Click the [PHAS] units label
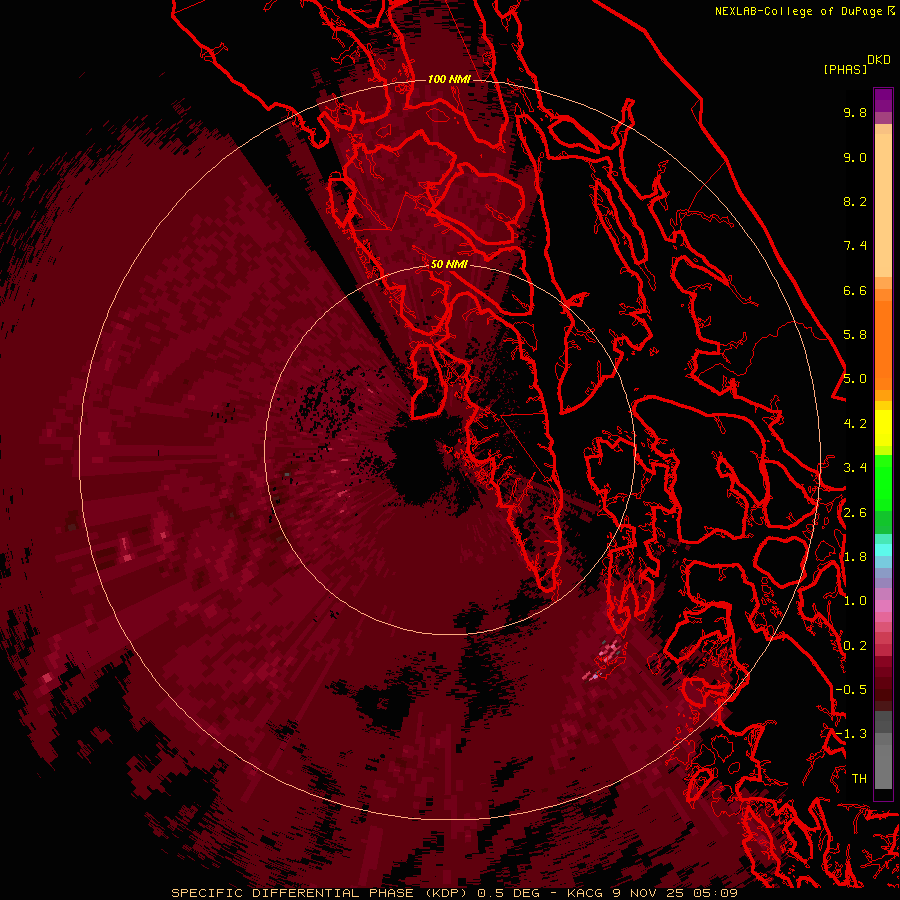900x900 pixels. click(x=844, y=70)
